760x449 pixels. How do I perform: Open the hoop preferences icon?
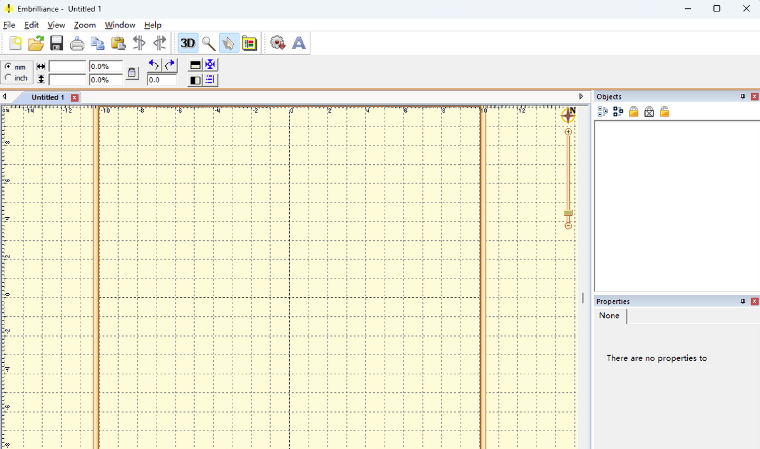tap(249, 44)
